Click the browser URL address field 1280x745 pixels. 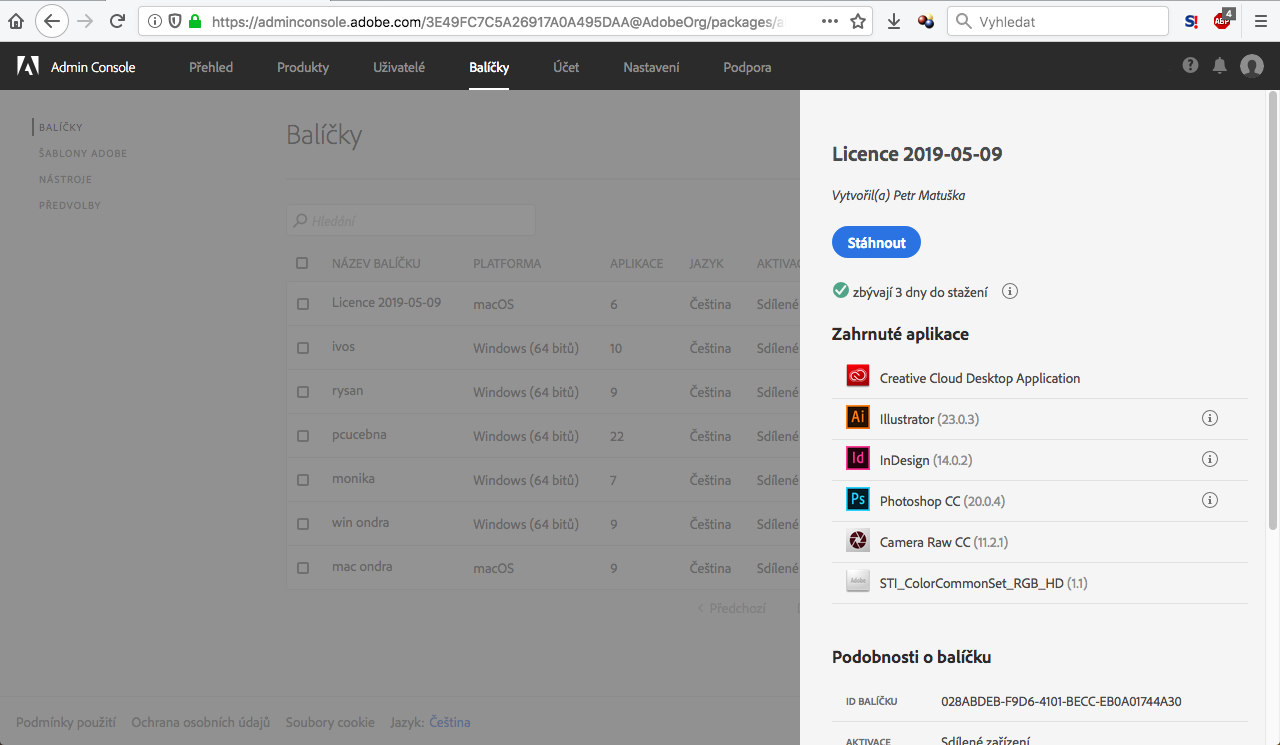(x=505, y=21)
